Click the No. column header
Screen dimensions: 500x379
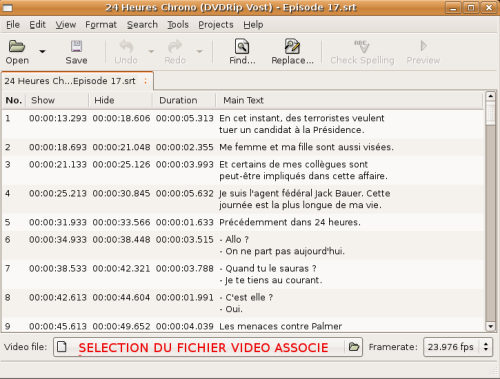click(x=14, y=100)
